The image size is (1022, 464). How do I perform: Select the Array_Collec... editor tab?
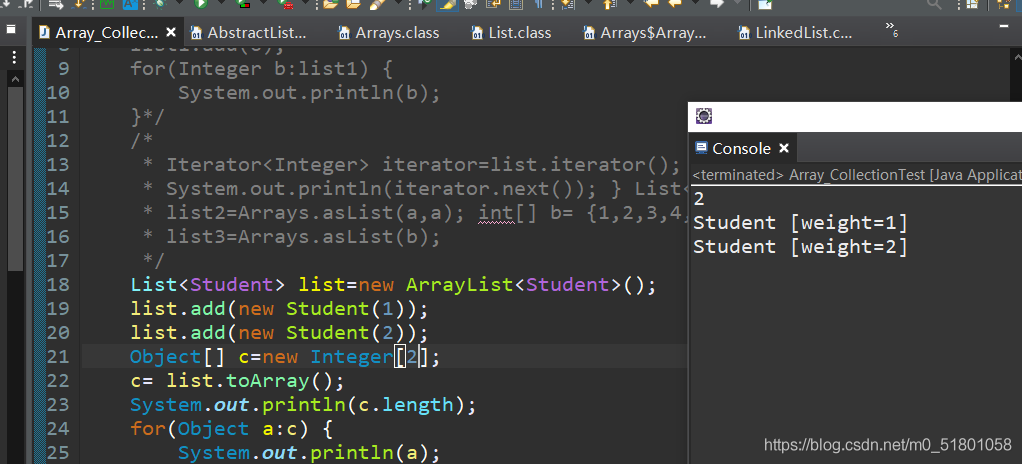[x=106, y=33]
